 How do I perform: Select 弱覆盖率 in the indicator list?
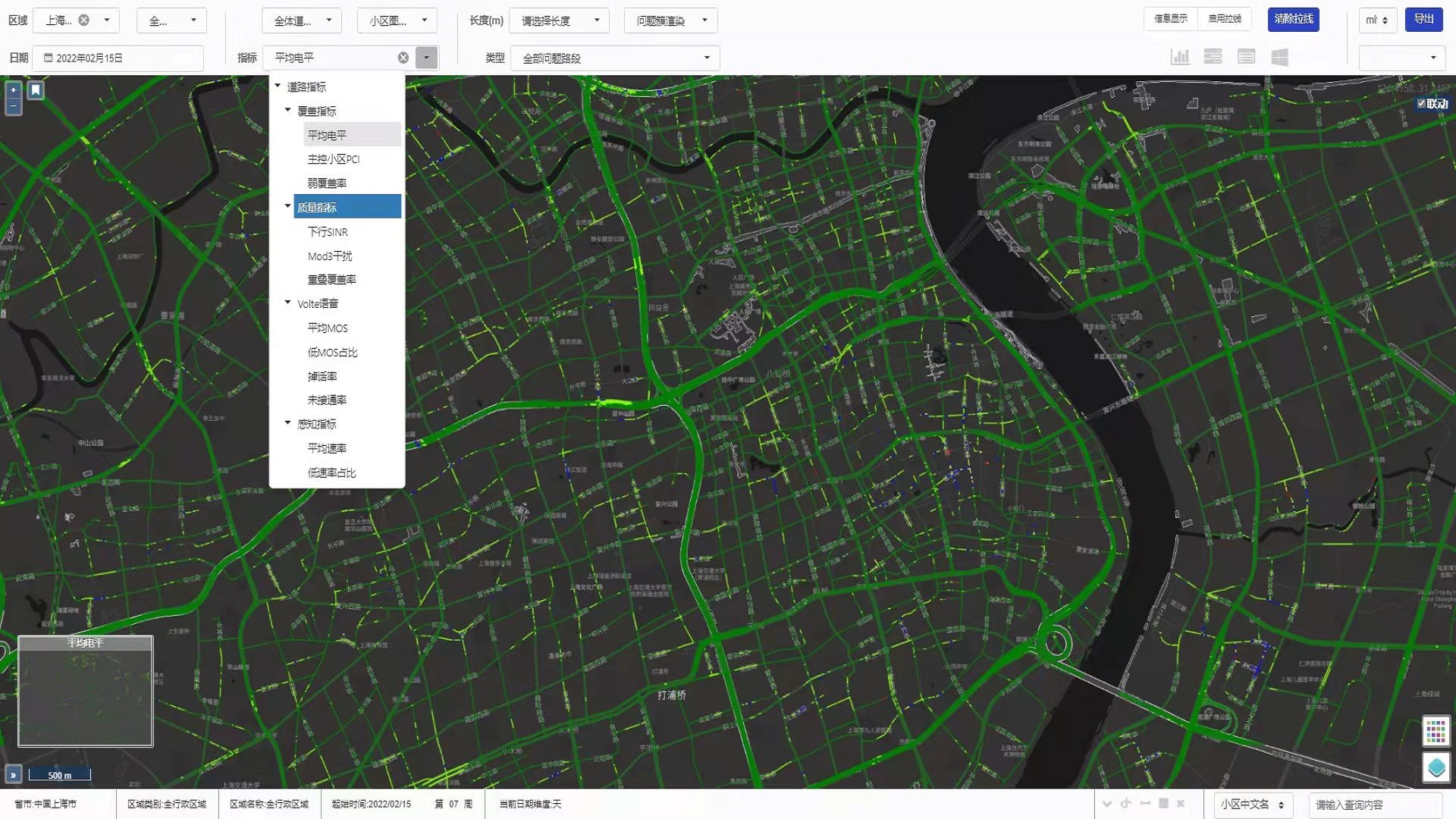point(327,183)
